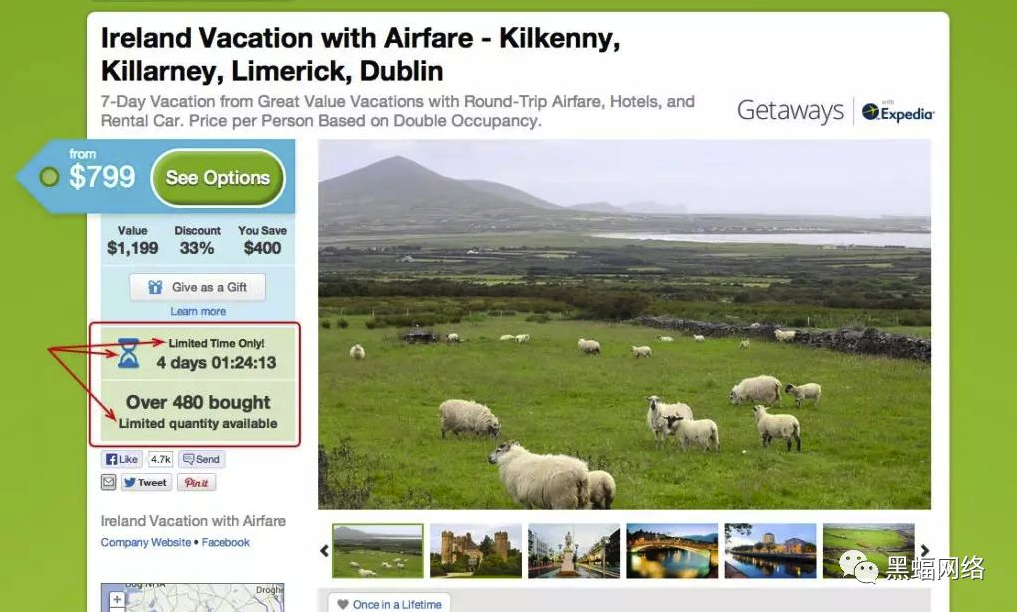This screenshot has width=1017, height=612.
Task: Select the street statue thumbnail
Action: [573, 550]
